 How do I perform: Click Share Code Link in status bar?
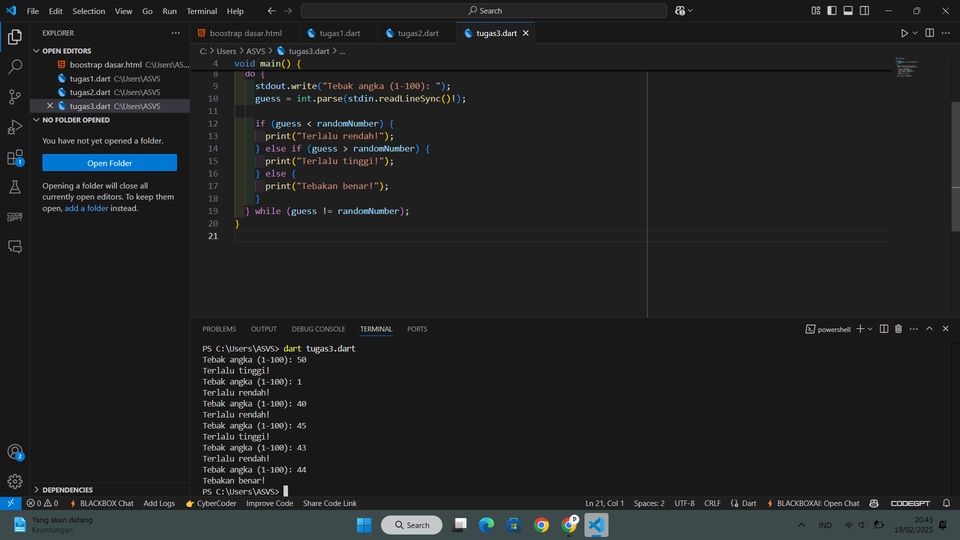[329, 503]
